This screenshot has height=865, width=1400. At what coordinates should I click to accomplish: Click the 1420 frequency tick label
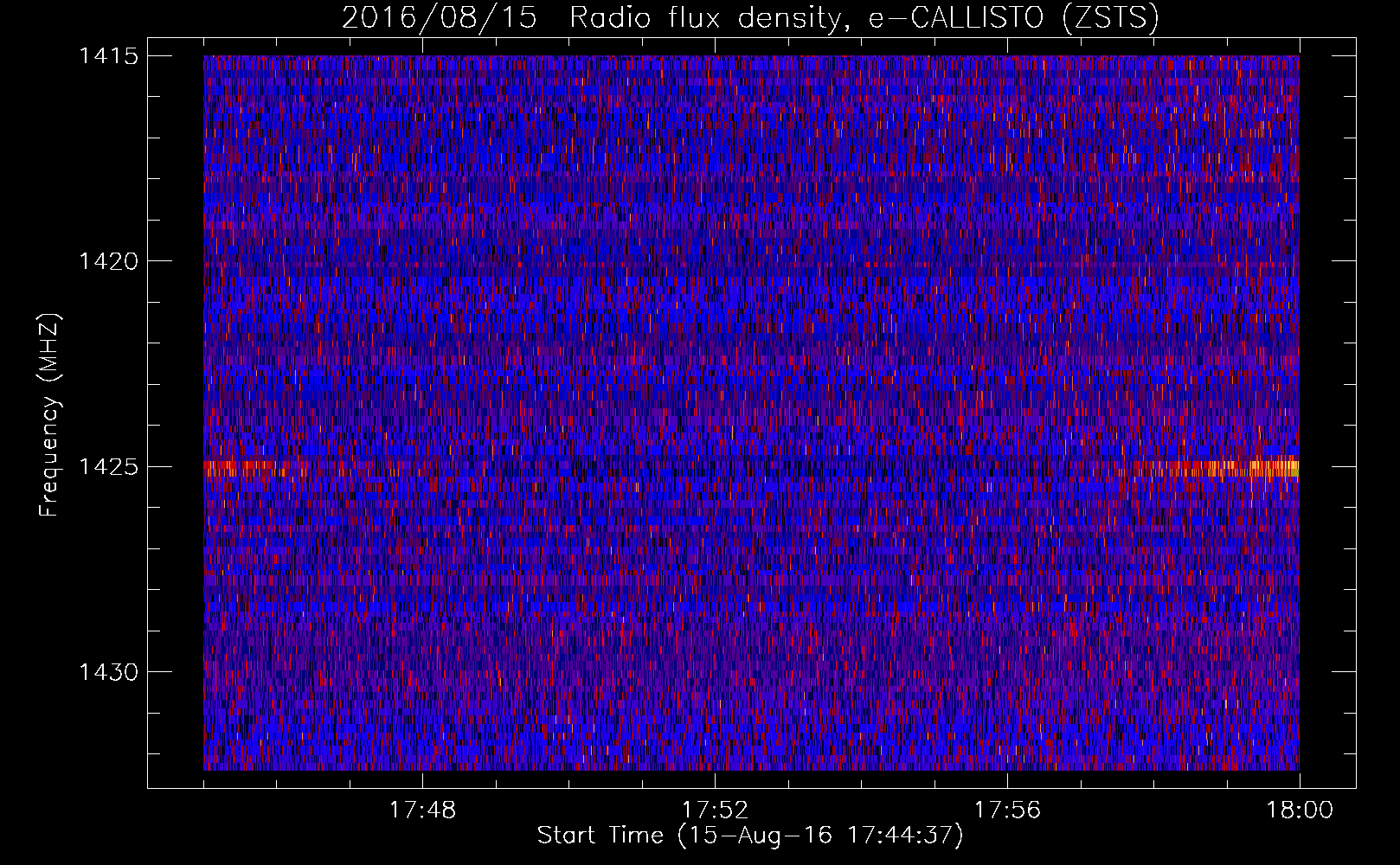click(108, 261)
